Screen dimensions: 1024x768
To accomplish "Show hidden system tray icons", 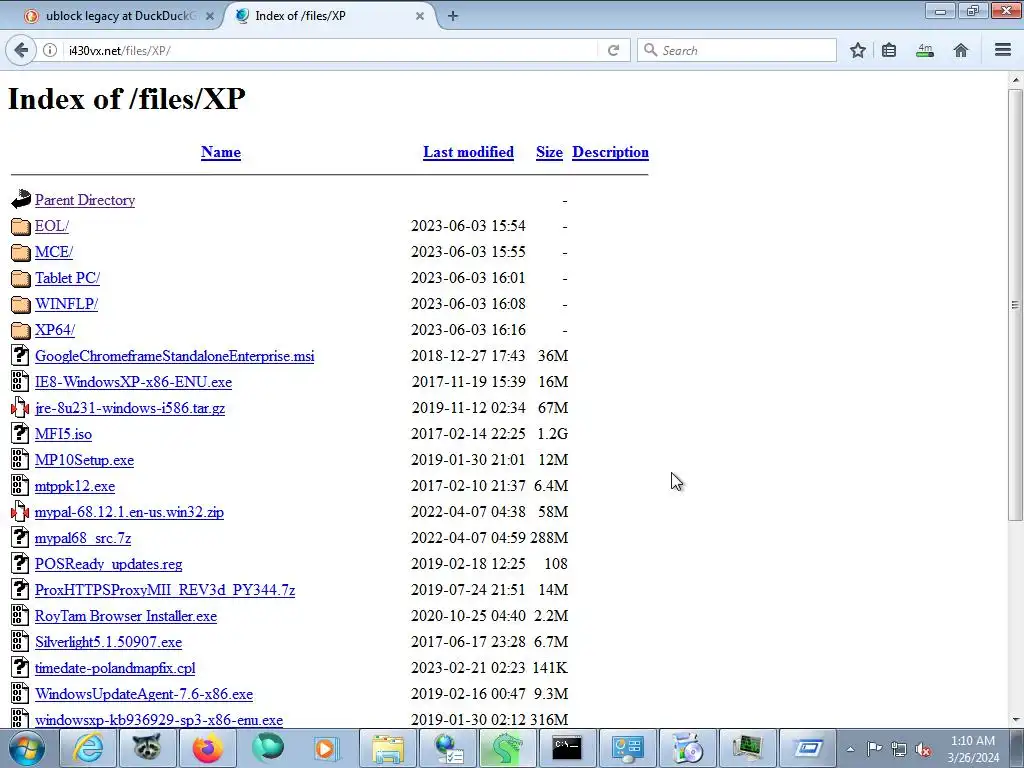I will pyautogui.click(x=850, y=750).
